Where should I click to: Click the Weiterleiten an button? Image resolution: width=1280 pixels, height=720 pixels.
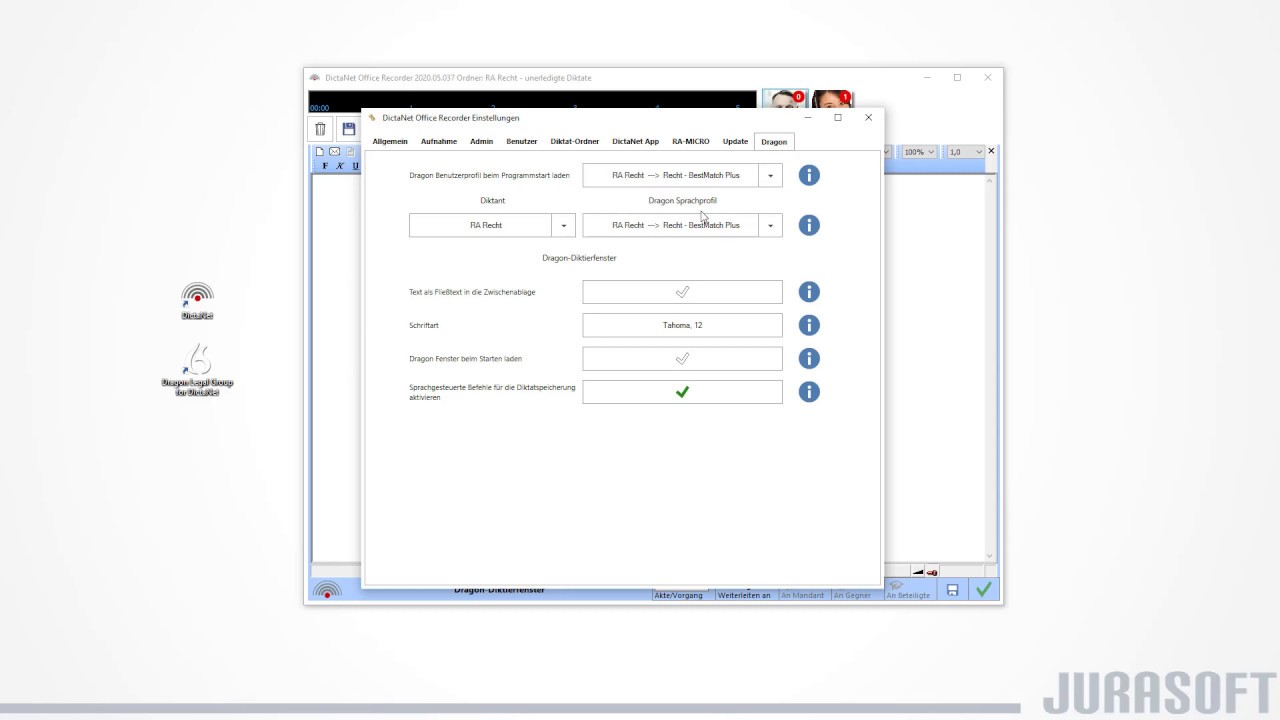point(744,595)
